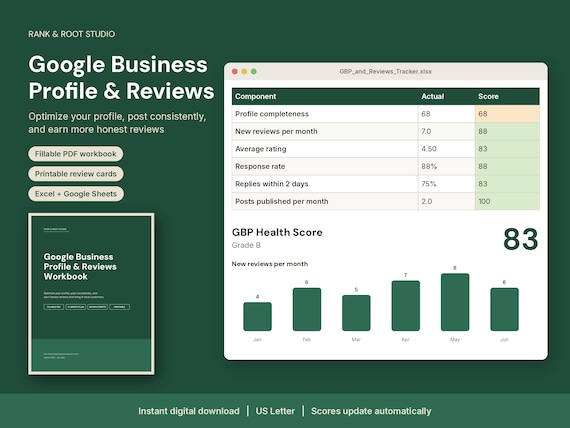Image resolution: width=570 pixels, height=428 pixels.
Task: Select the 'New reviews per month' table row label
Action: point(276,131)
